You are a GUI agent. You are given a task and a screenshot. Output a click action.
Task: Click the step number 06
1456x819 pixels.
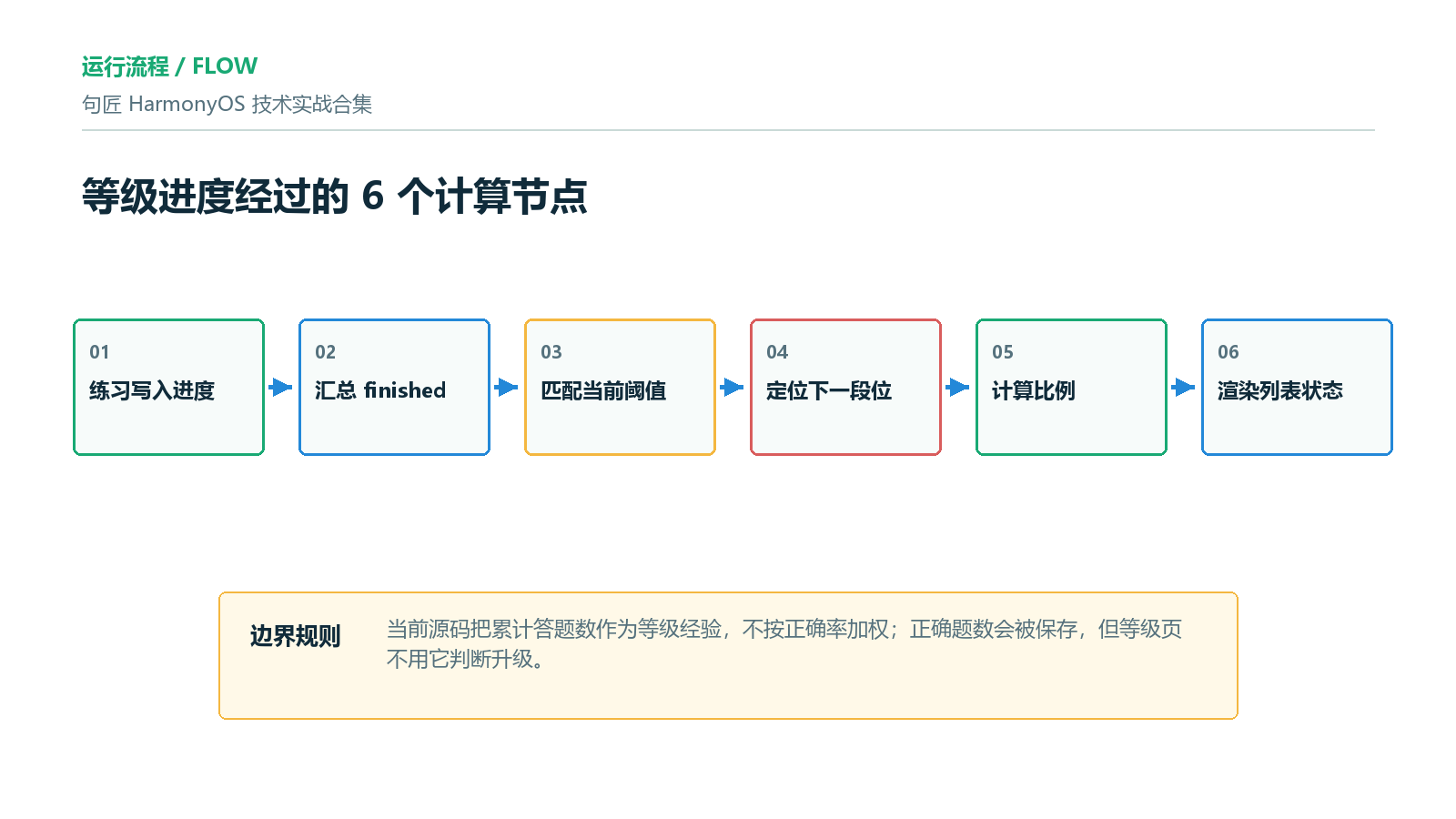click(x=1228, y=352)
